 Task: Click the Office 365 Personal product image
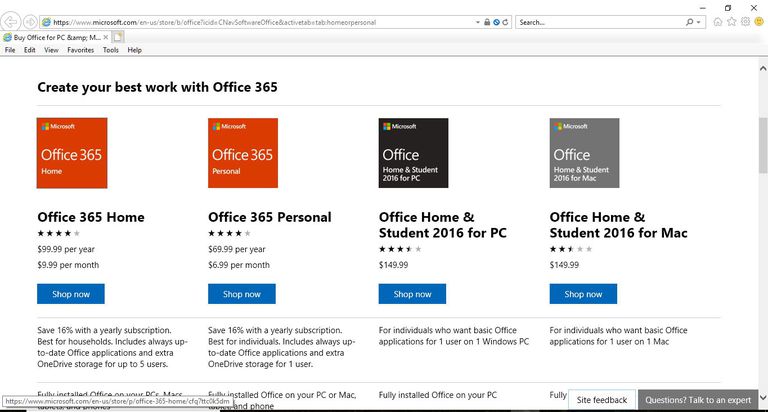pos(243,153)
